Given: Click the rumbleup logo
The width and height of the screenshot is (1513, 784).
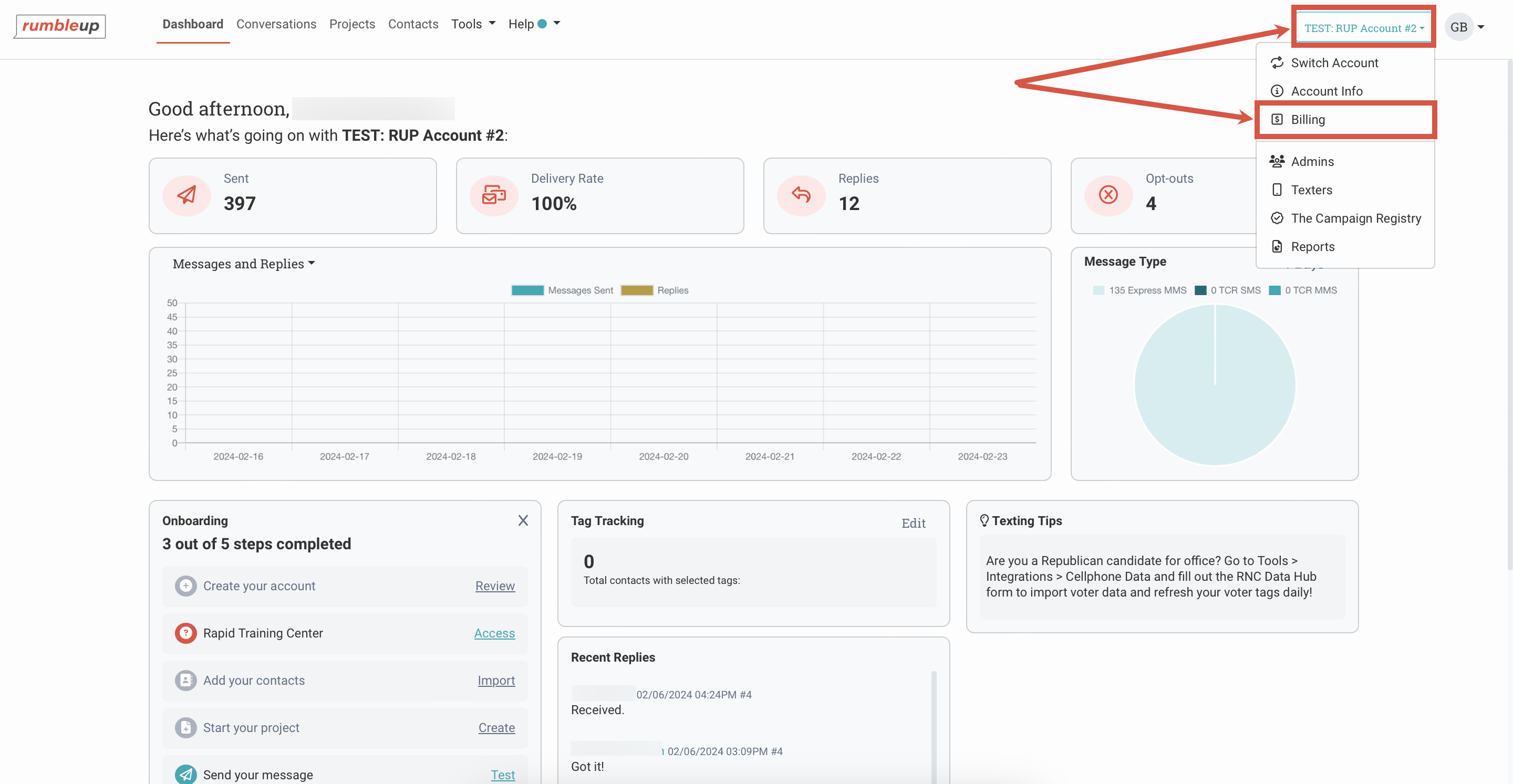Looking at the screenshot, I should (x=60, y=26).
